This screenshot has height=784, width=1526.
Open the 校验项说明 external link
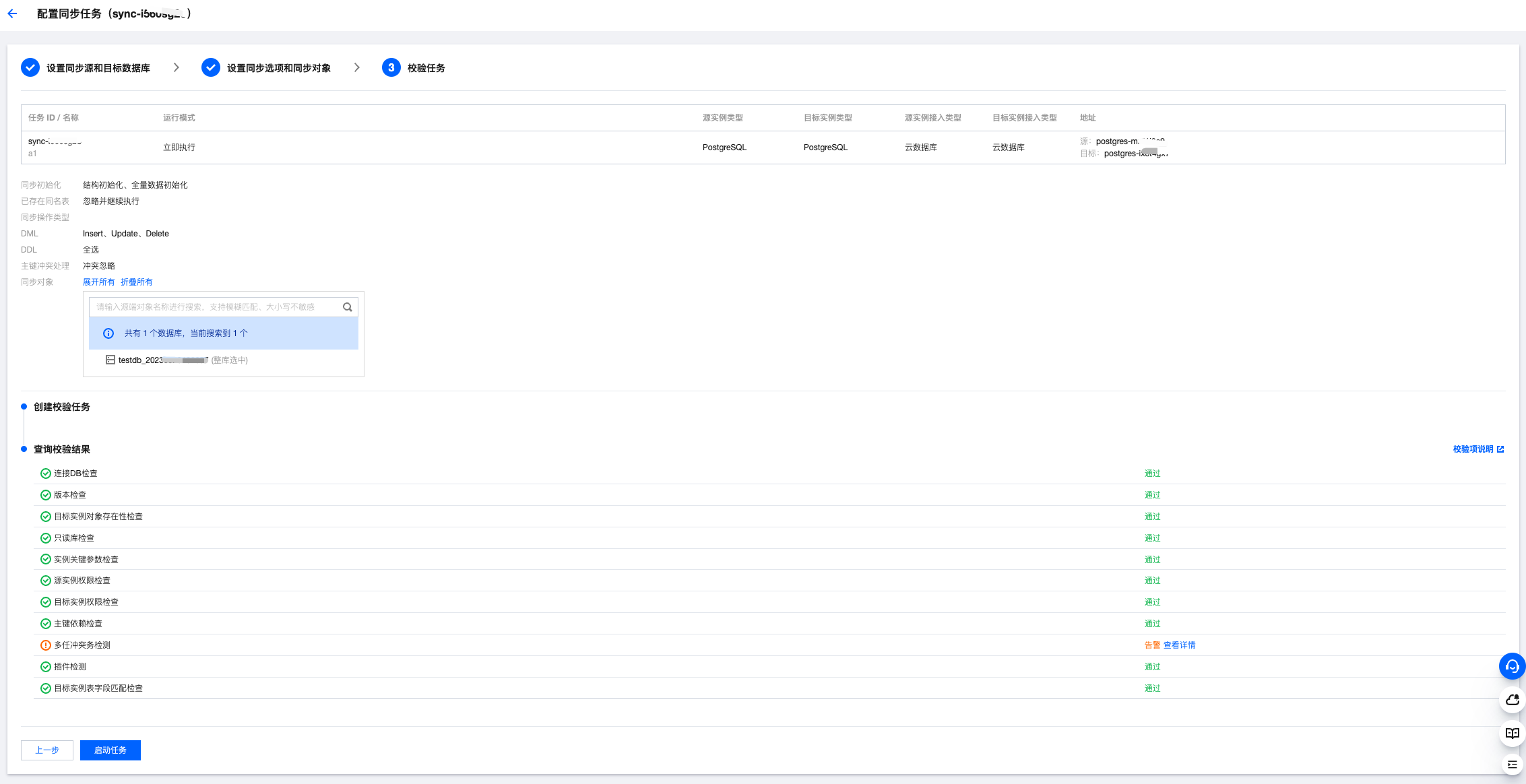point(1477,449)
